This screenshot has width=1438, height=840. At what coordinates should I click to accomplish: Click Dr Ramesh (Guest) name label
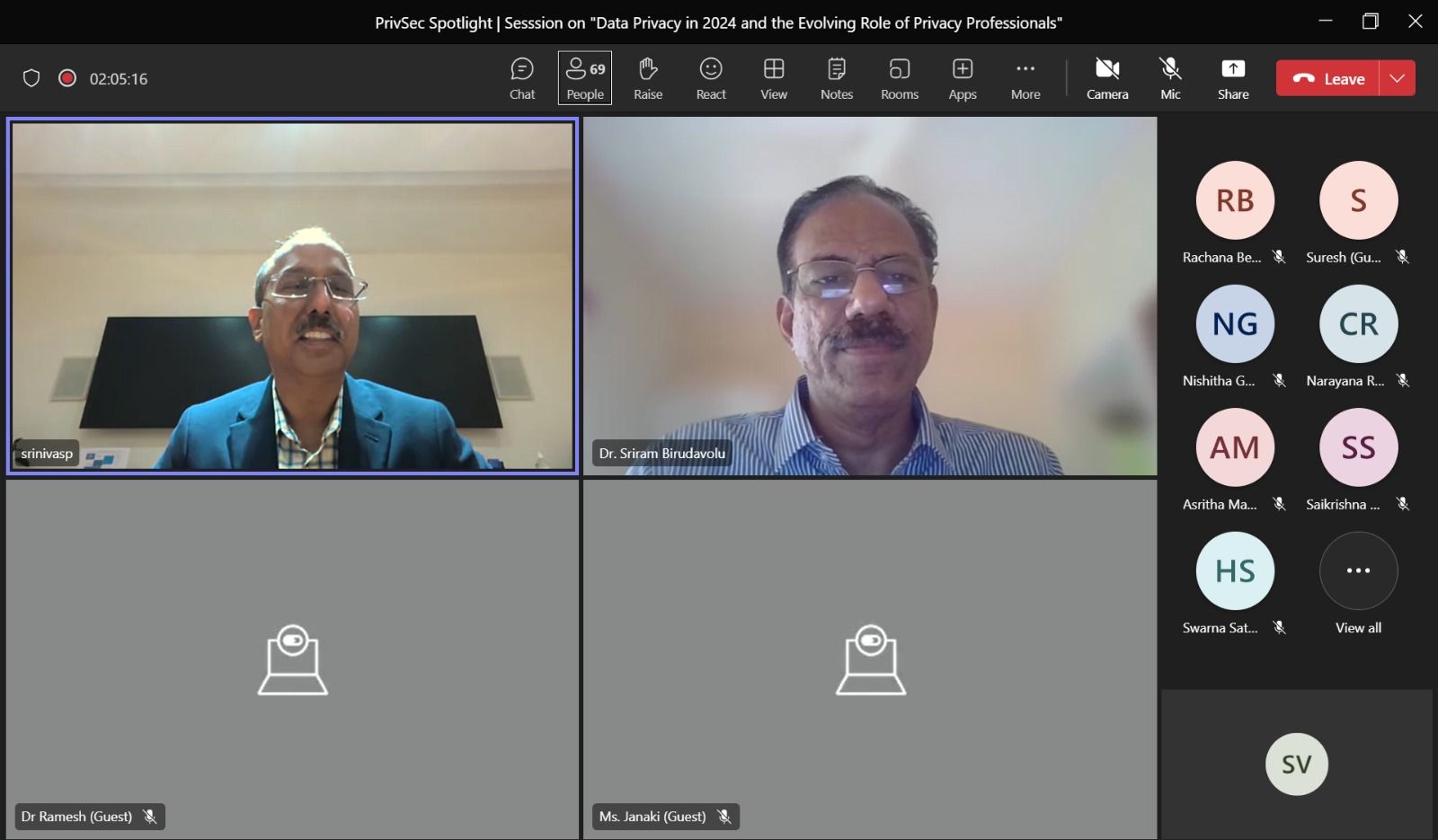point(76,817)
